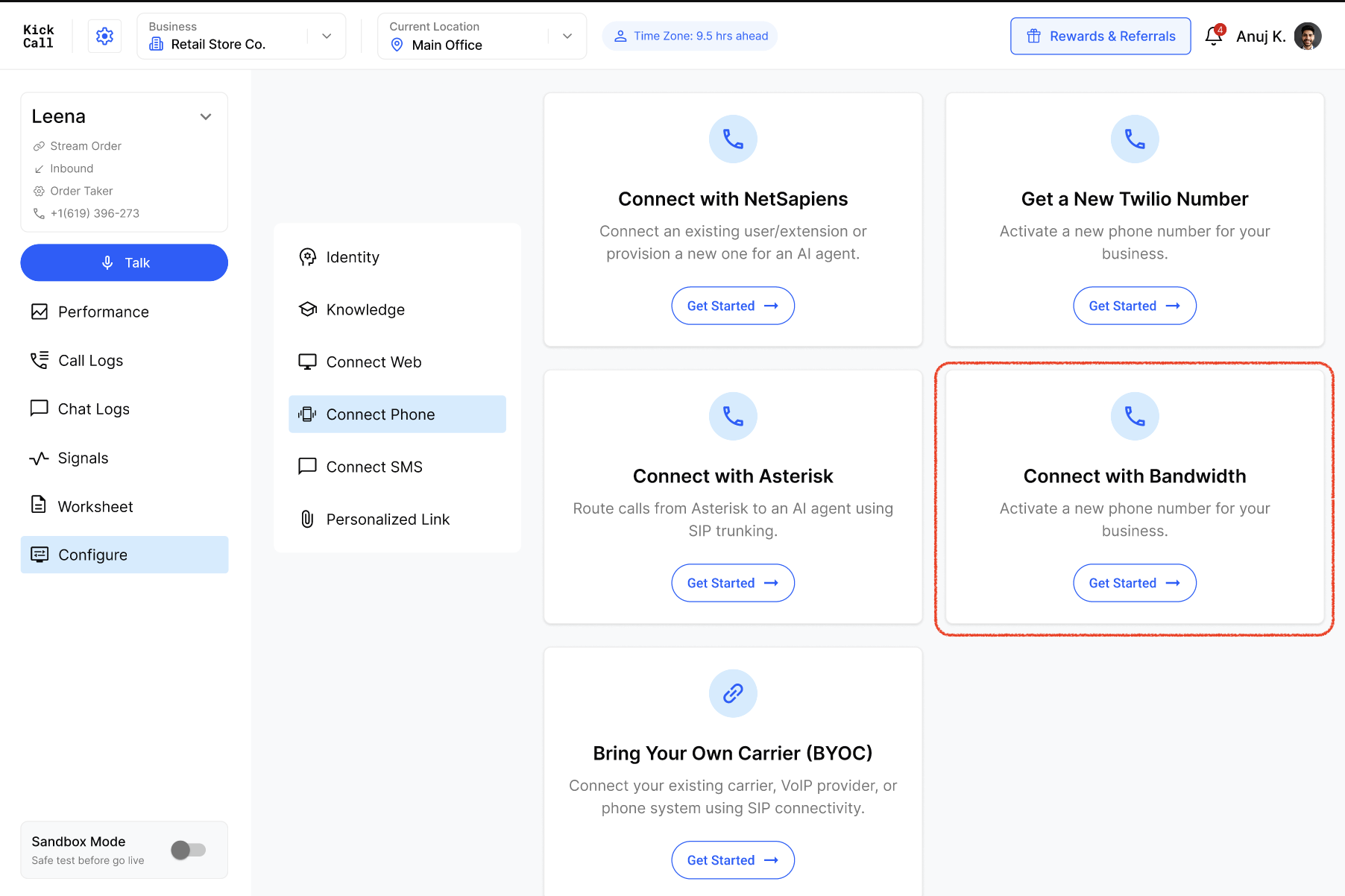The height and width of the screenshot is (896, 1345).
Task: Click the blue Talk button
Action: [125, 262]
